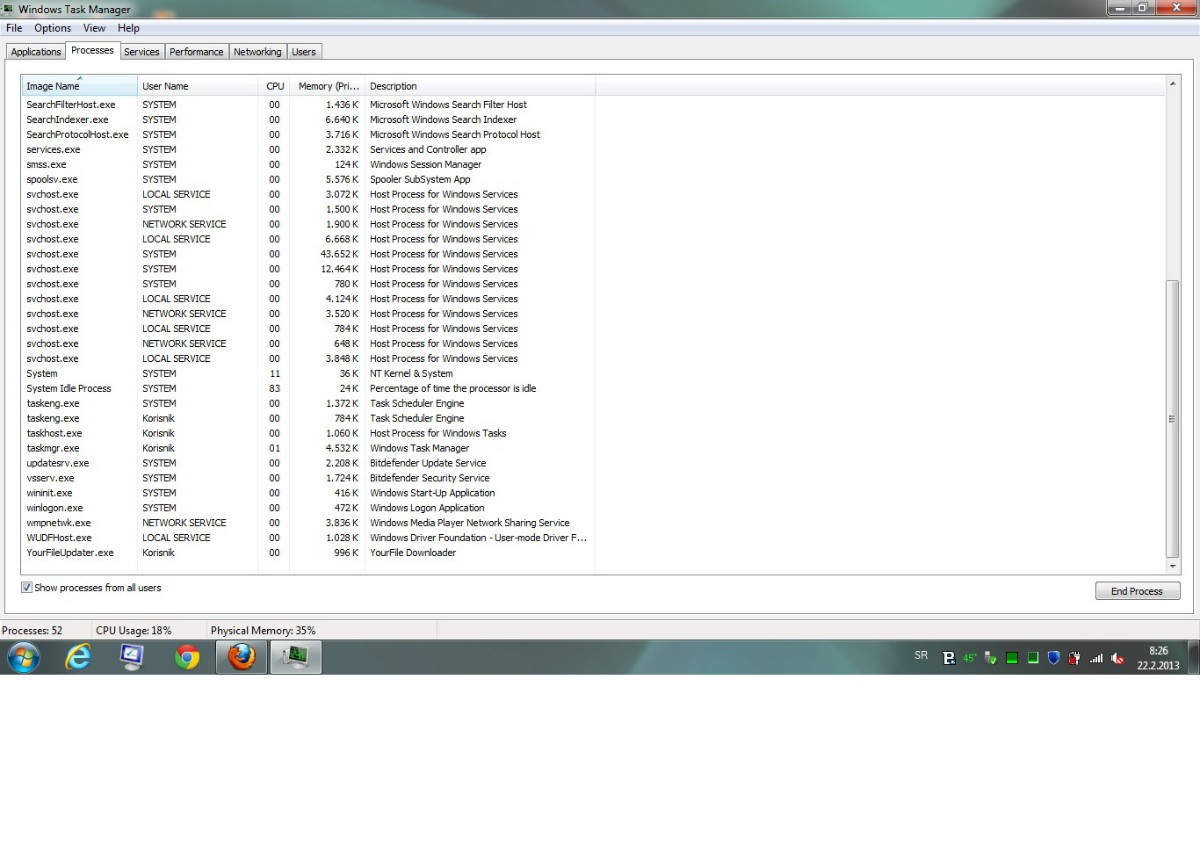Open the blue shield security tray icon
This screenshot has height=843, width=1200.
tap(1054, 658)
